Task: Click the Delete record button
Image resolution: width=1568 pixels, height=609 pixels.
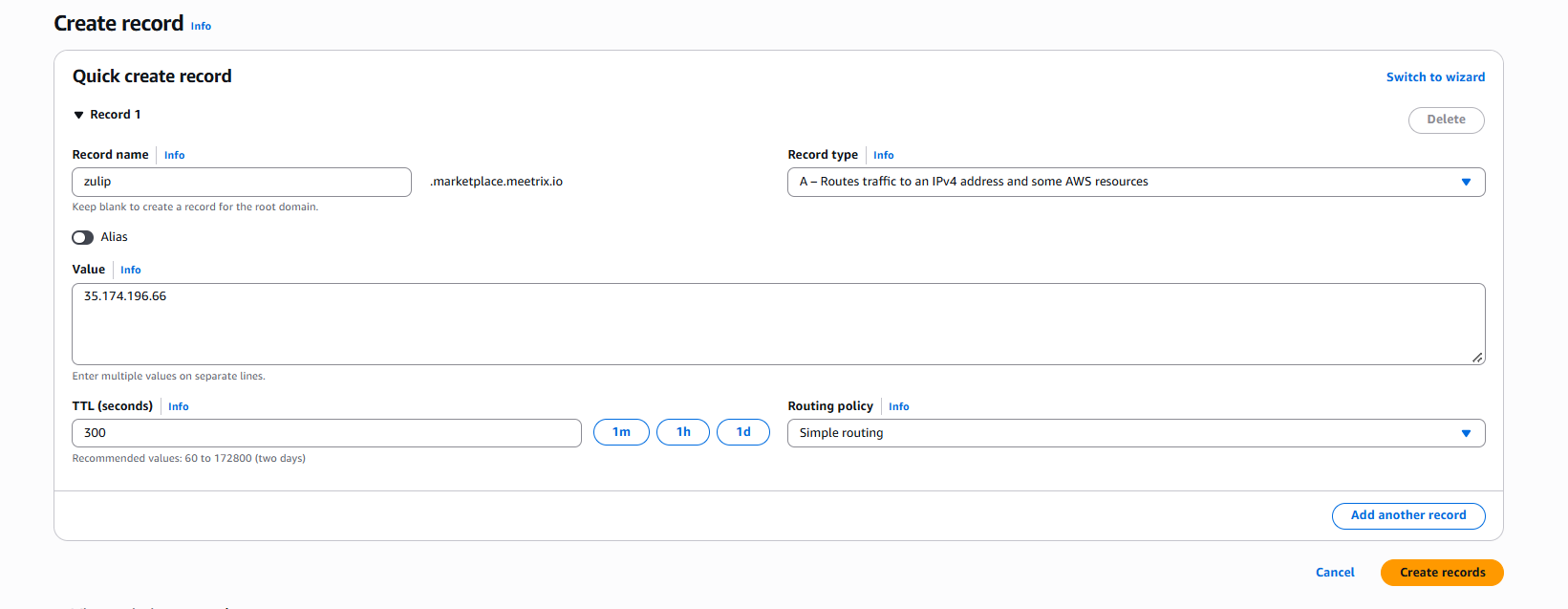Action: pyautogui.click(x=1446, y=120)
